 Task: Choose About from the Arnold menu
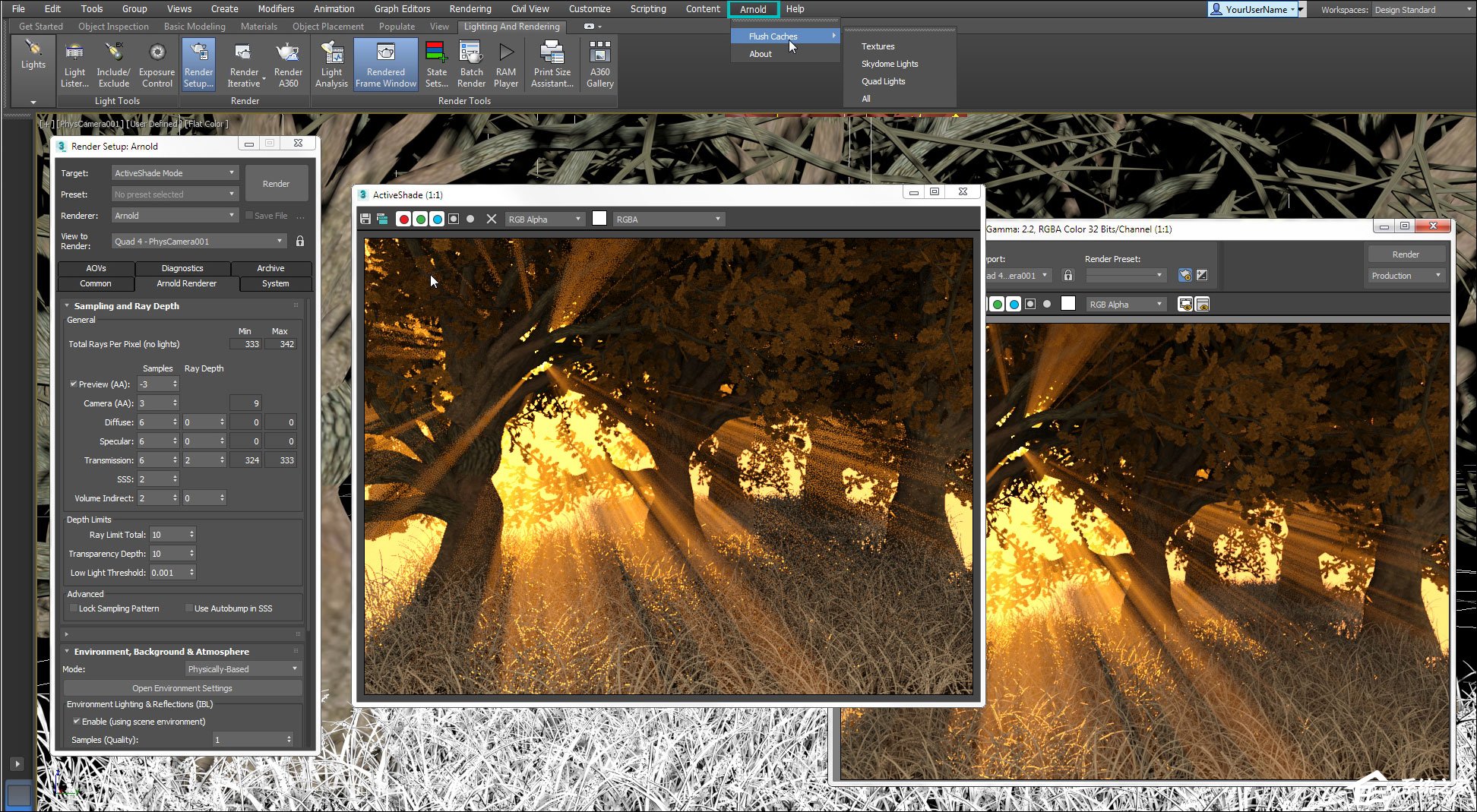click(761, 54)
